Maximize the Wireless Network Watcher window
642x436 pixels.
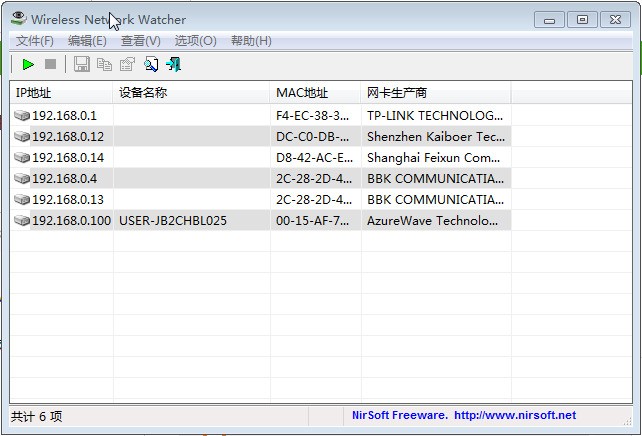[582, 20]
